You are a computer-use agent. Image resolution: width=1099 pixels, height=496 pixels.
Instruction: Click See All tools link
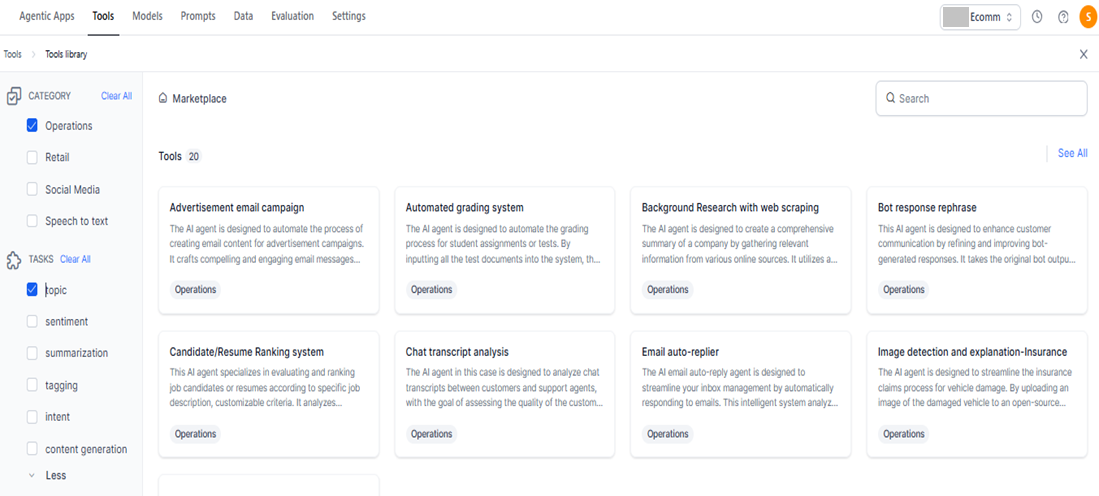1072,153
